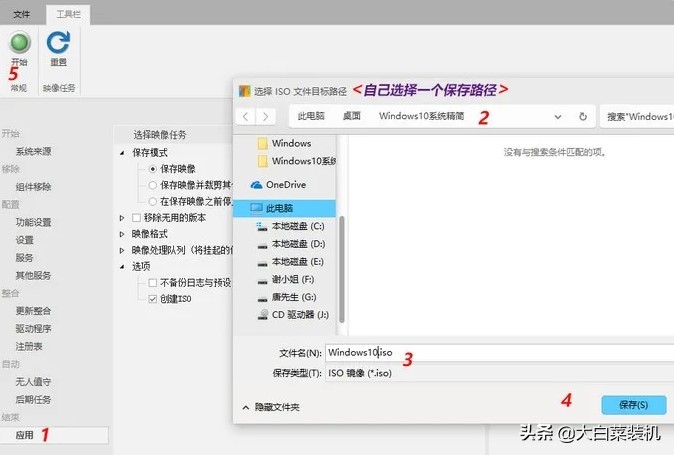This screenshot has width=674, height=455.
Task: Collapse the 选项 section
Action: coord(122,266)
